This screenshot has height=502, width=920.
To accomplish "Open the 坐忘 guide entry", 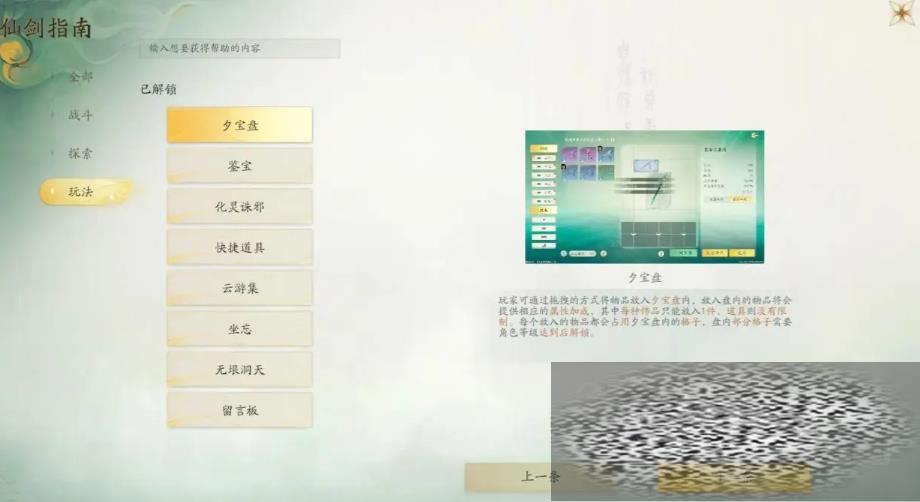I will 239,329.
